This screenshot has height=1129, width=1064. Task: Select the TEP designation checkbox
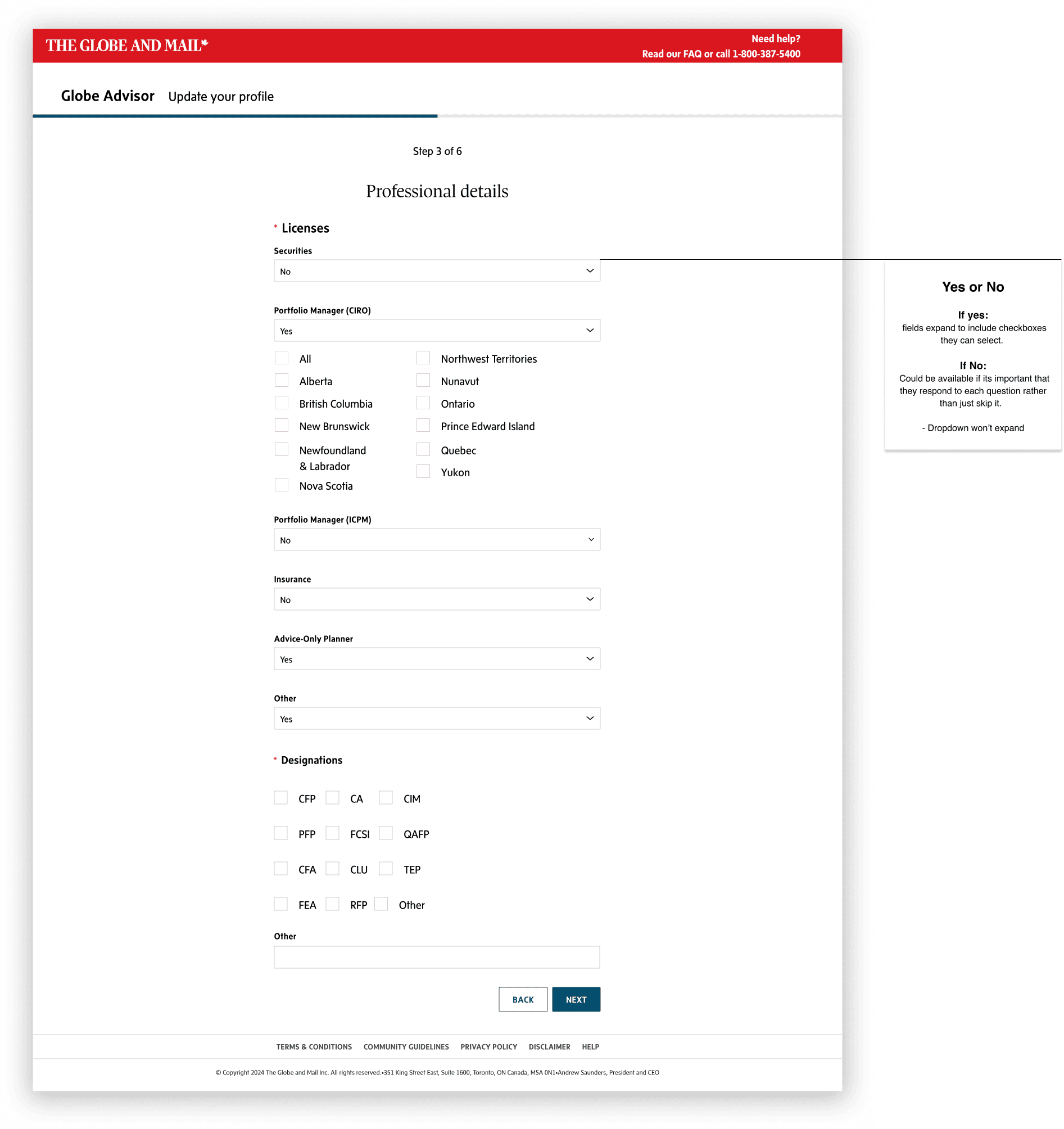click(x=386, y=868)
